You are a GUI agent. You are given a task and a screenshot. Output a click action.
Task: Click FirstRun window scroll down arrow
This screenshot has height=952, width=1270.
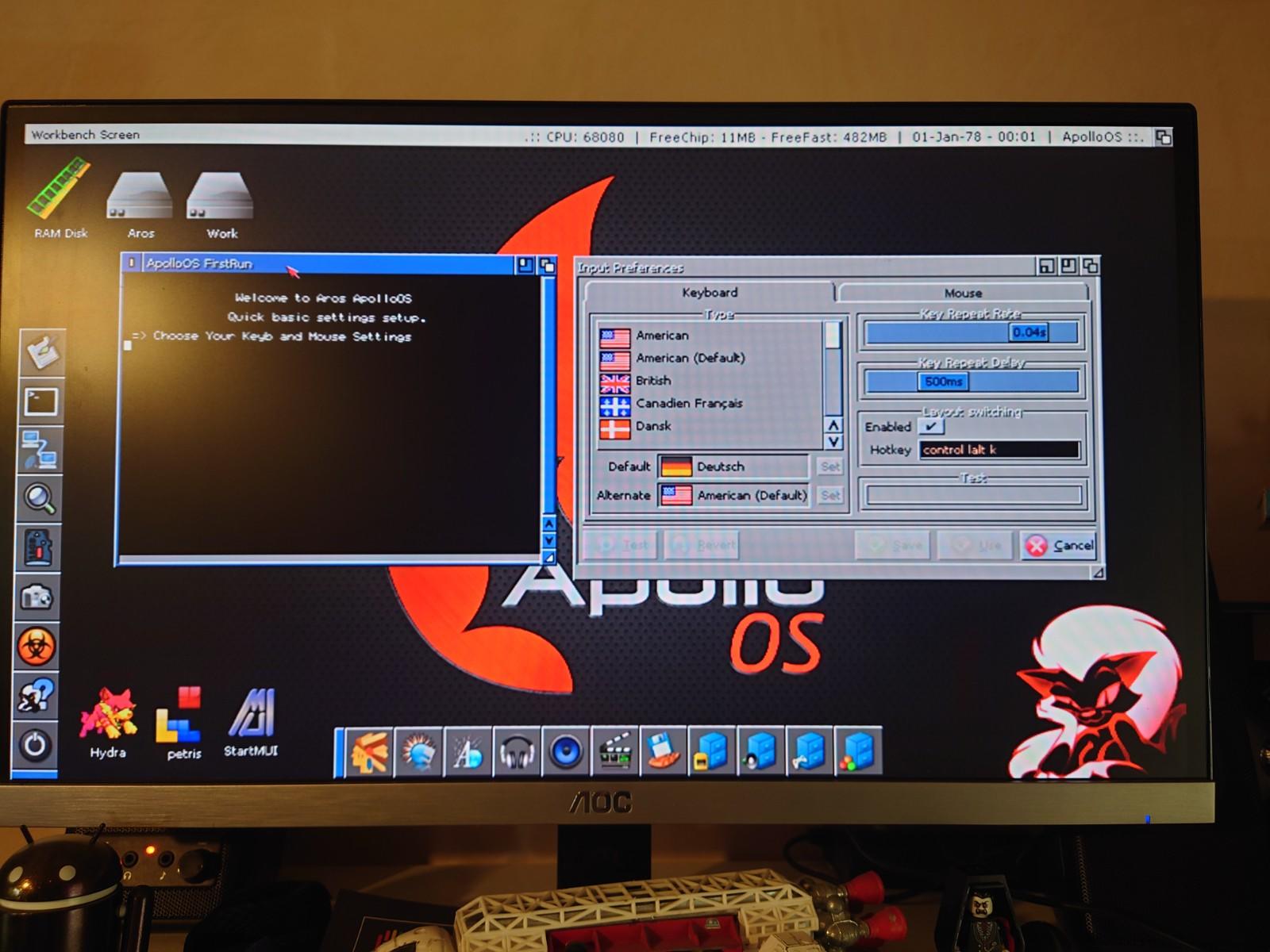548,541
